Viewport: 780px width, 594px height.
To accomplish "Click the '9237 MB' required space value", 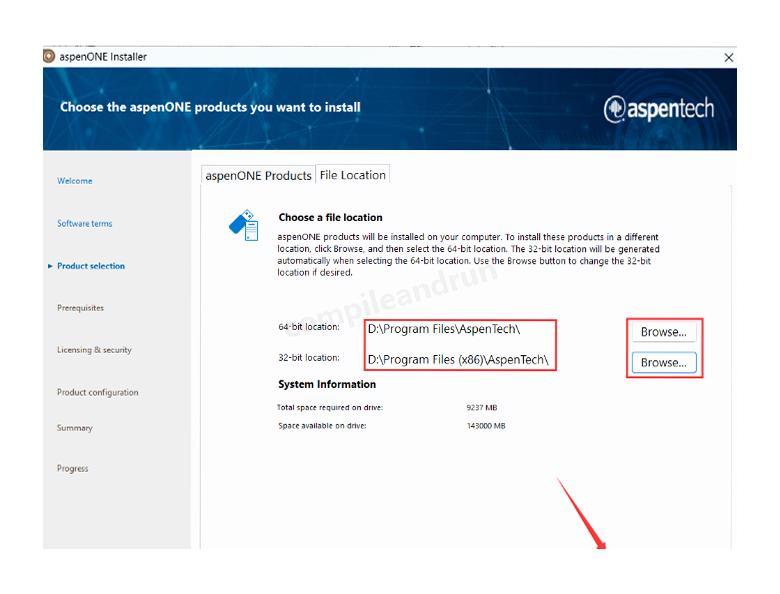I will (x=482, y=407).
